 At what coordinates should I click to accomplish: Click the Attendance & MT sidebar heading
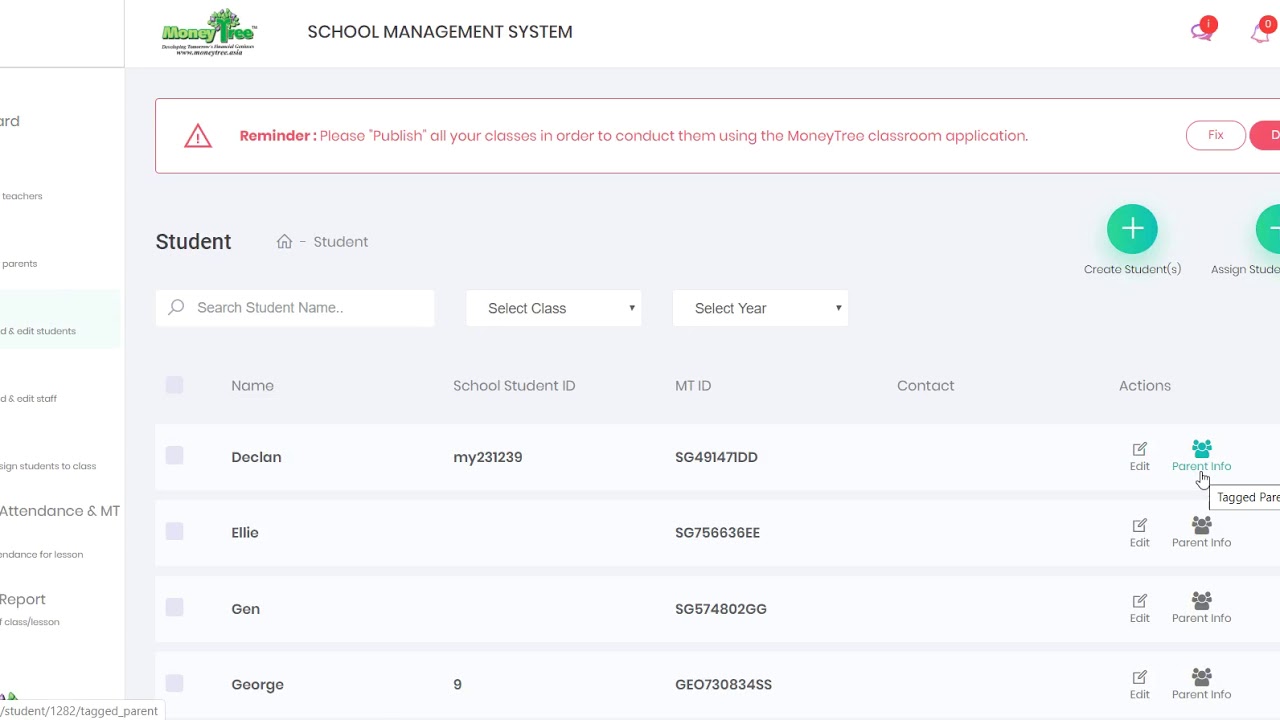60,511
